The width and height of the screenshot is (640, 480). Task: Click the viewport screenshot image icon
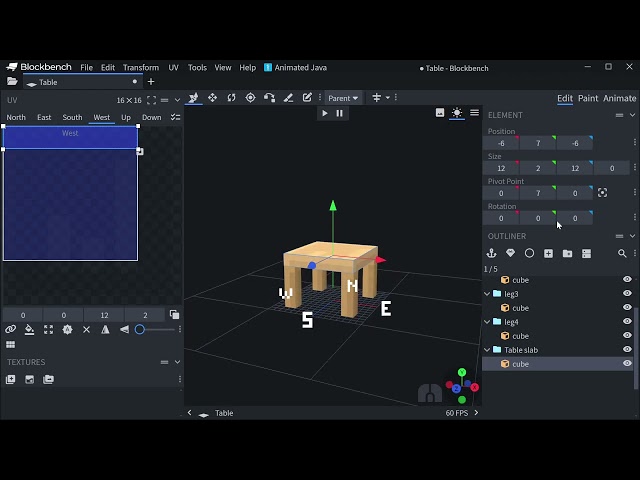(440, 113)
